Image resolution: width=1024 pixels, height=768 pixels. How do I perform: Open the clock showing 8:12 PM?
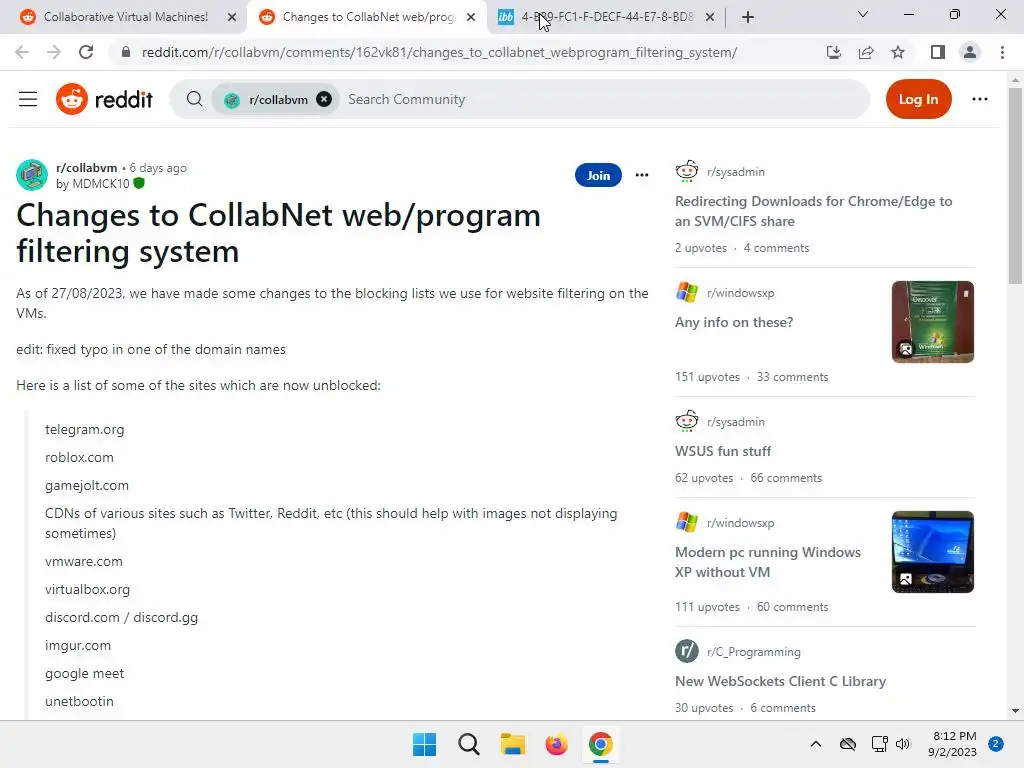953,744
